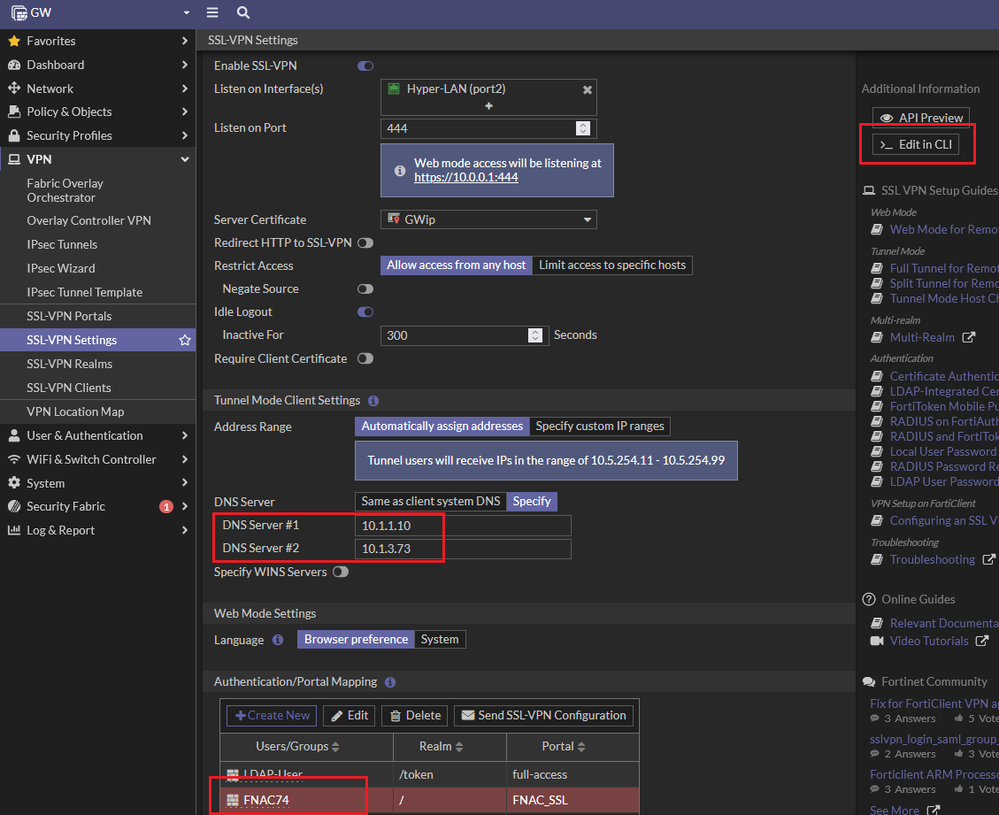The height and width of the screenshot is (815, 999).
Task: Open search via magnifier icon in header
Action: [x=243, y=13]
